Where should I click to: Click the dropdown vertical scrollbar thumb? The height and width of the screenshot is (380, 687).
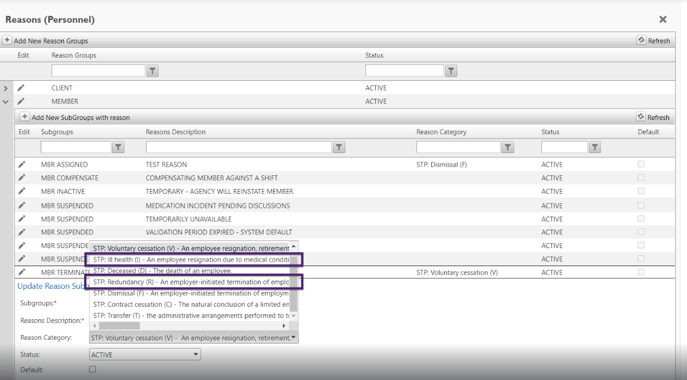[294, 283]
